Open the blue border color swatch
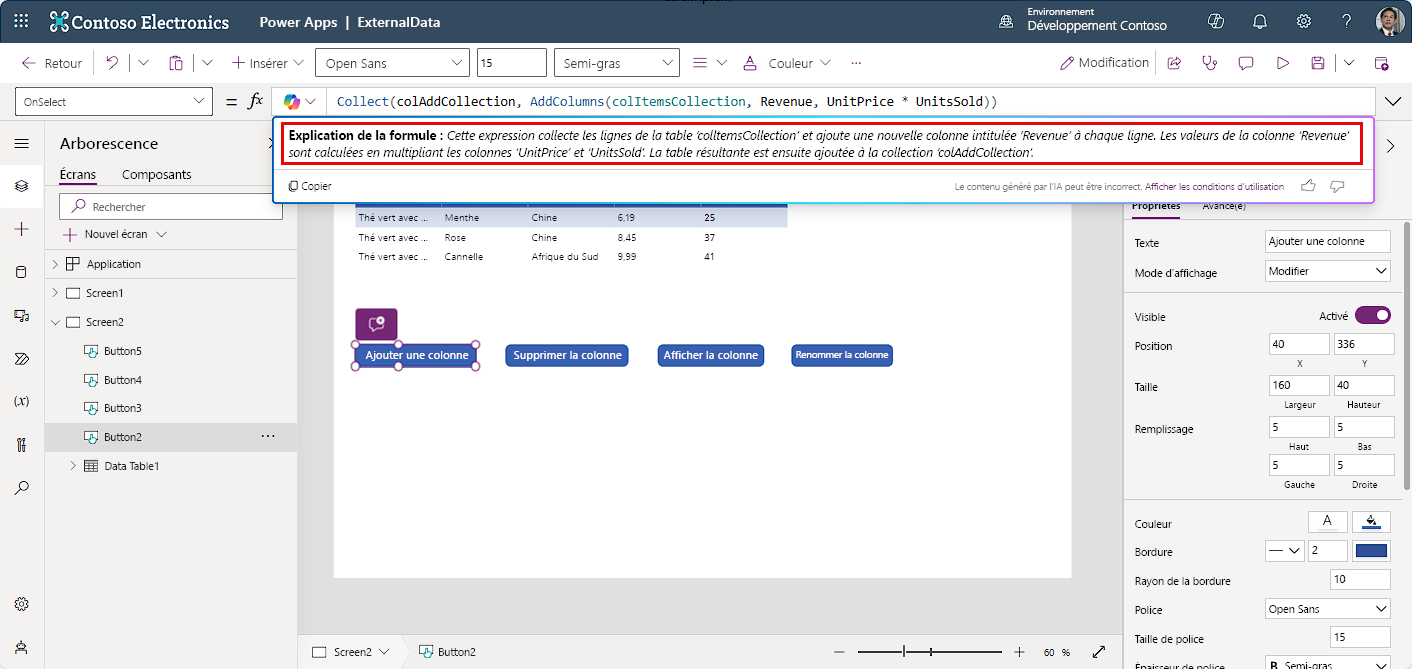Image resolution: width=1412 pixels, height=669 pixels. [x=1371, y=551]
